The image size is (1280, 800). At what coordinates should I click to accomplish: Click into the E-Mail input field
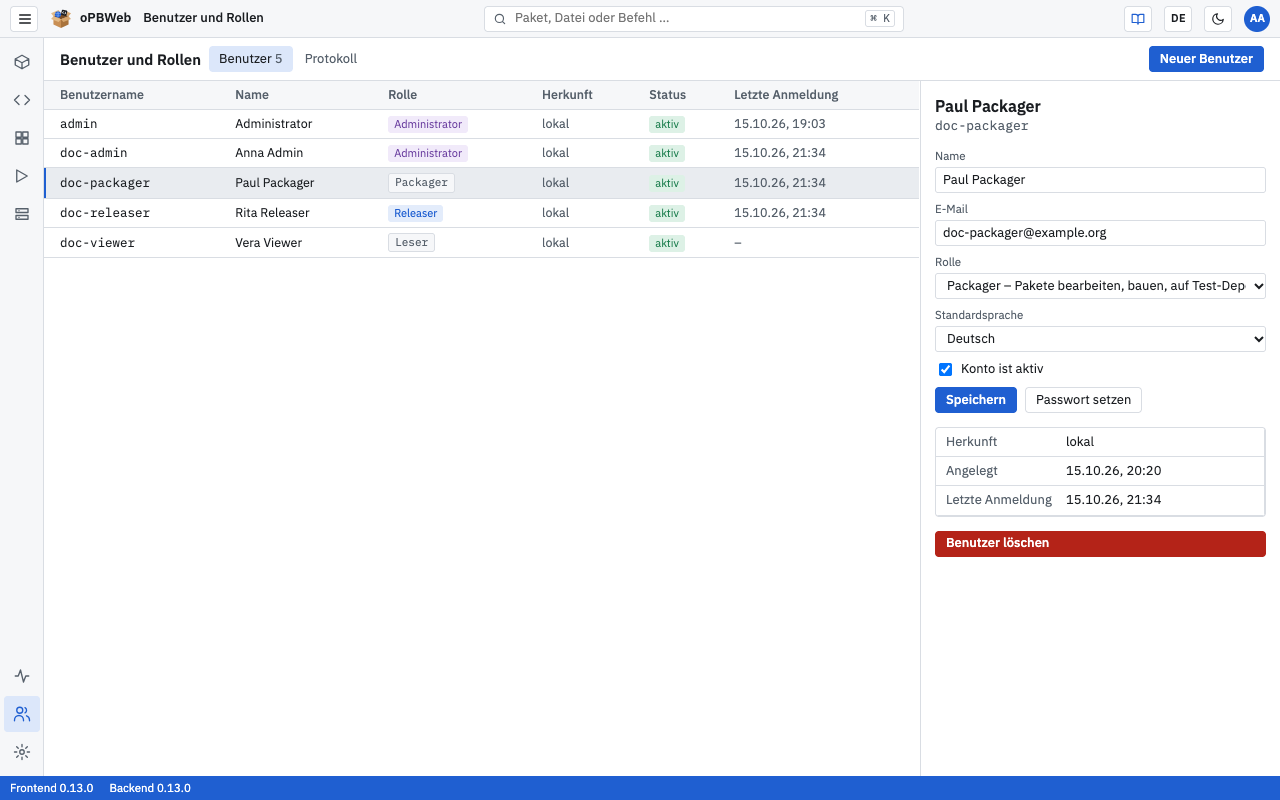(1100, 233)
